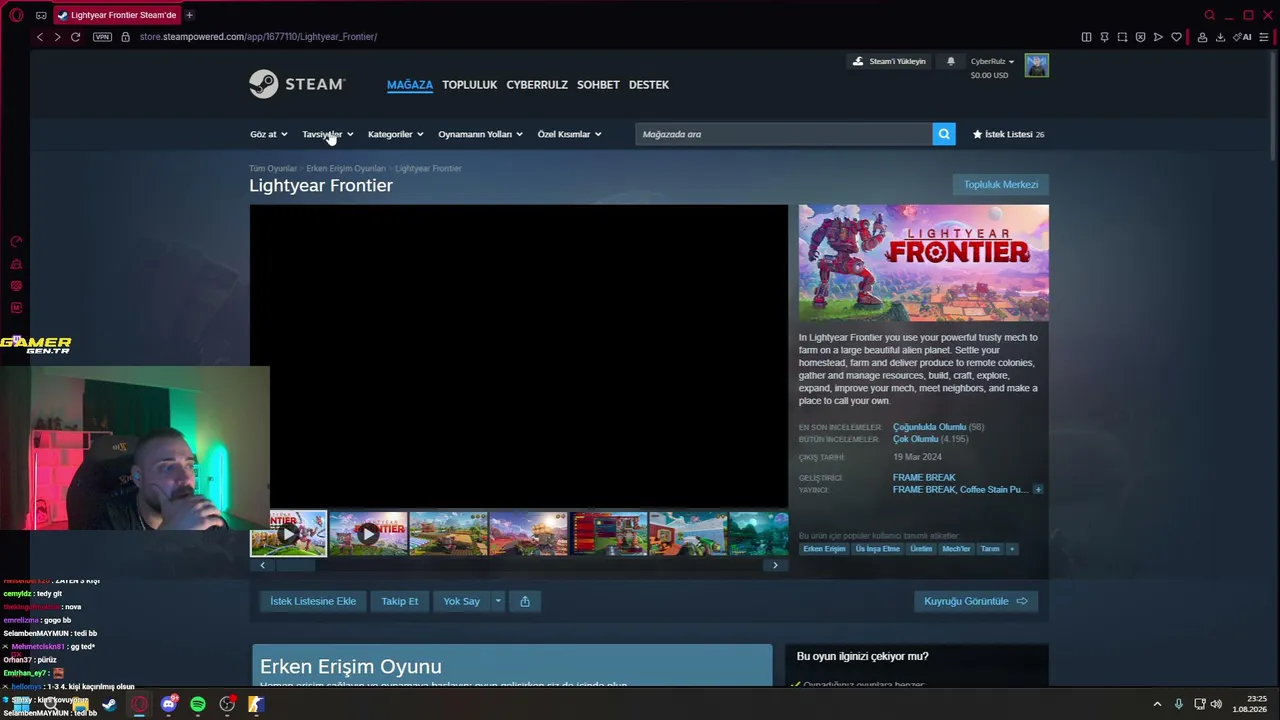Click the padlock site info icon
This screenshot has height=720, width=1280.
click(x=125, y=37)
